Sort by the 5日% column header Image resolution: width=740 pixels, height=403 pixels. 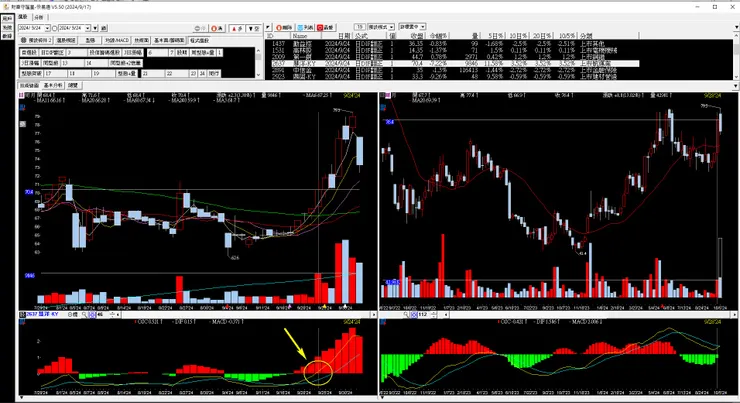coord(496,35)
